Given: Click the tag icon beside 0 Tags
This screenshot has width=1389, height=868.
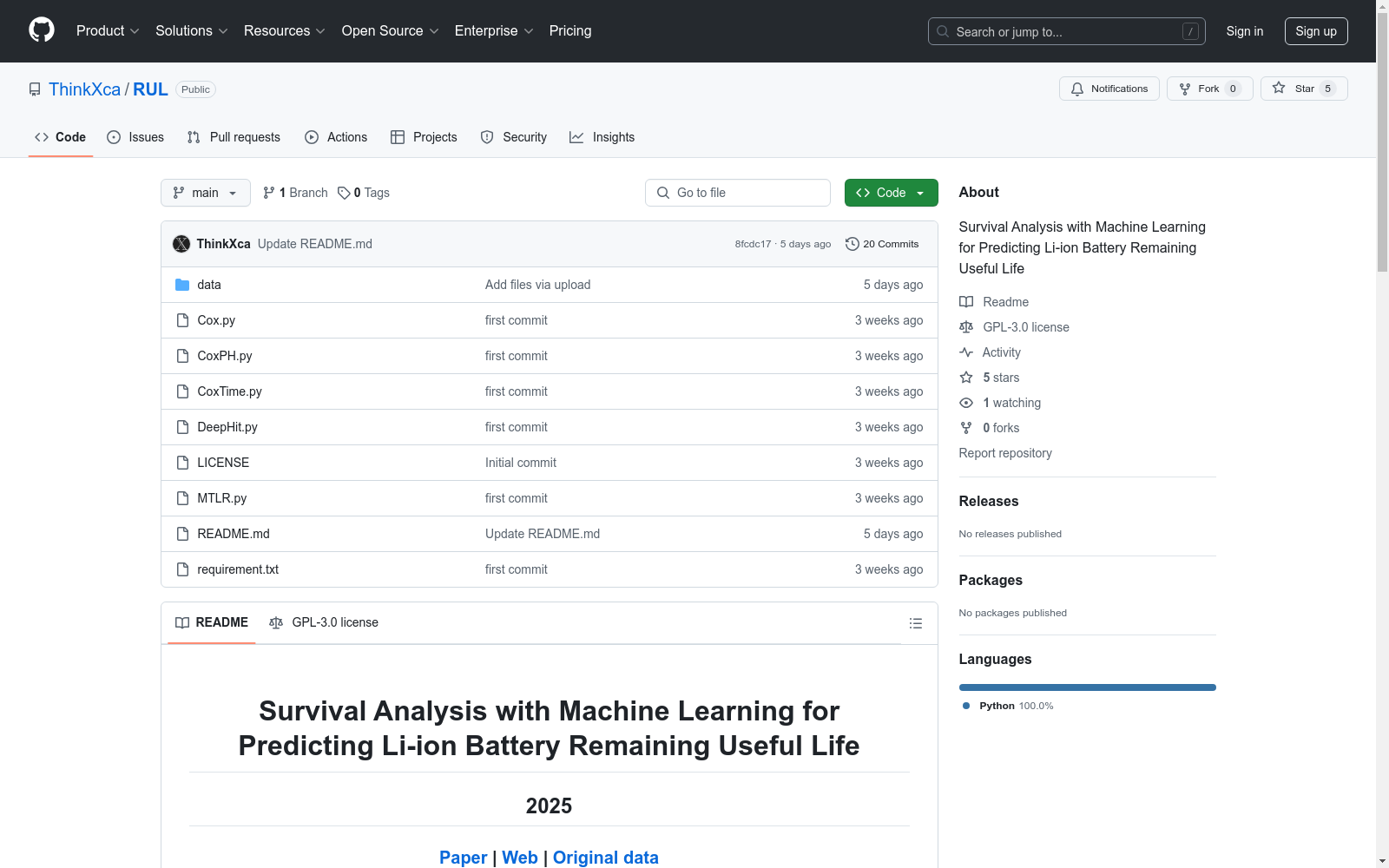Looking at the screenshot, I should [344, 193].
